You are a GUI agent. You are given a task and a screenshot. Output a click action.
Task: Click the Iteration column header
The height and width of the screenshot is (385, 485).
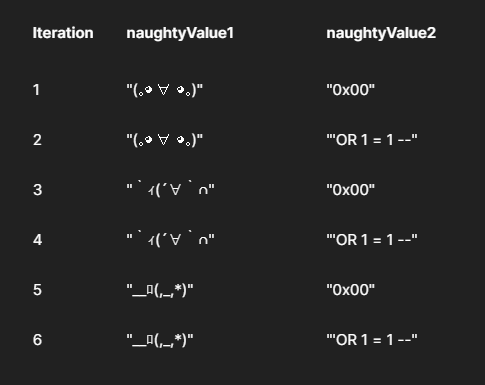coord(63,33)
